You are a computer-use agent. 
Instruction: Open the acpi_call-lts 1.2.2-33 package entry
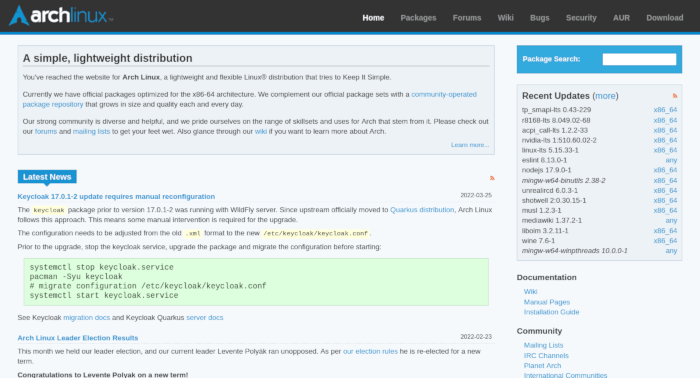point(555,130)
